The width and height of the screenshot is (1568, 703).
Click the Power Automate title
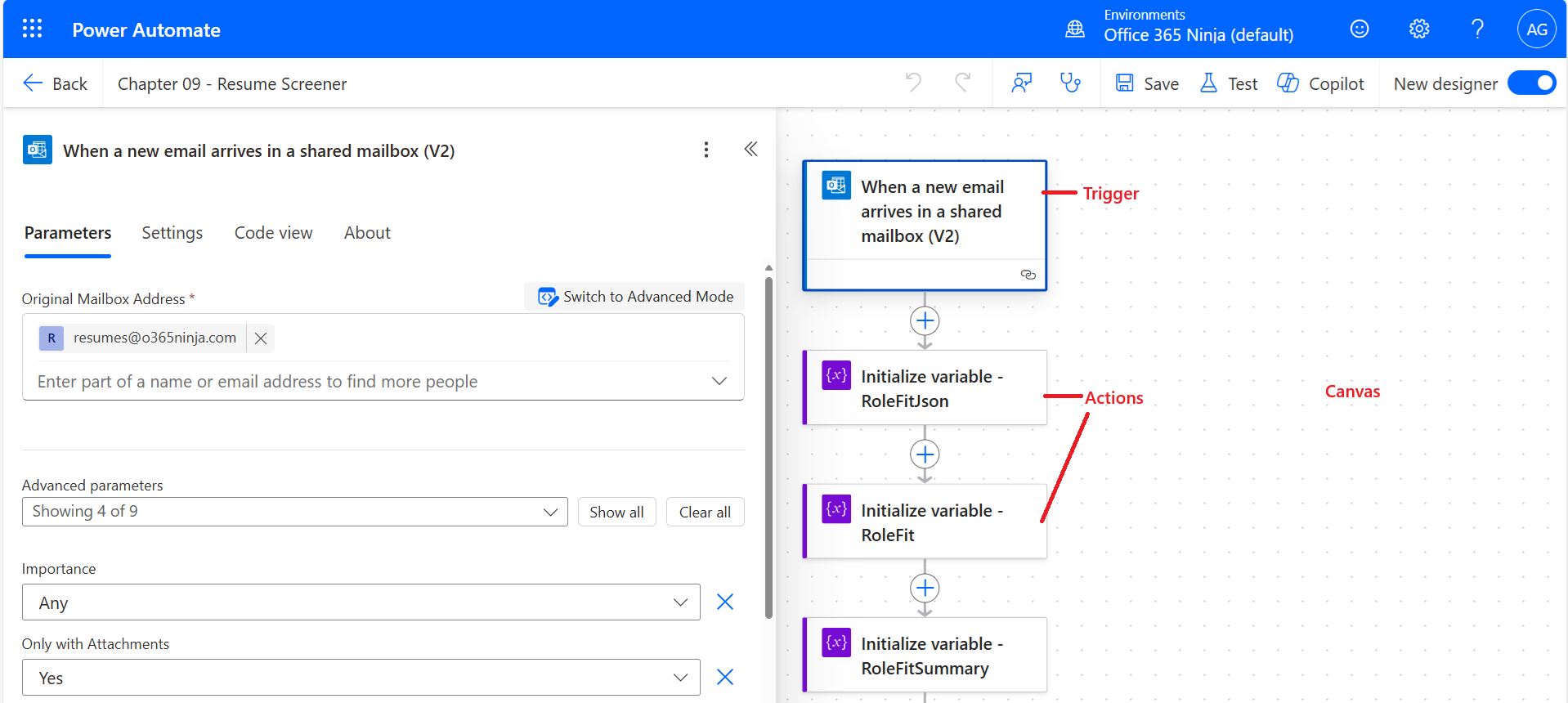coord(146,30)
